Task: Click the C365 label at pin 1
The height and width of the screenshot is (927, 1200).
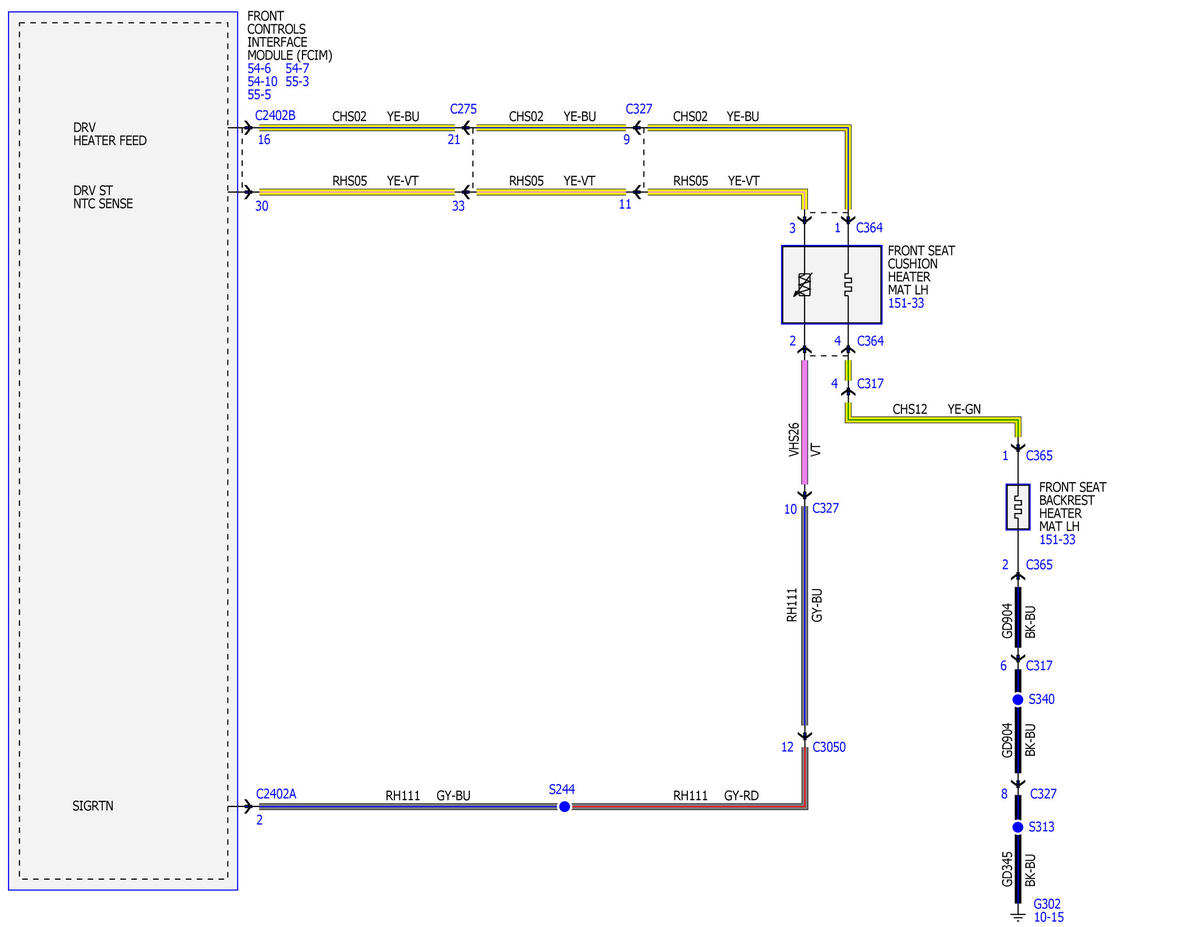Action: (1040, 456)
